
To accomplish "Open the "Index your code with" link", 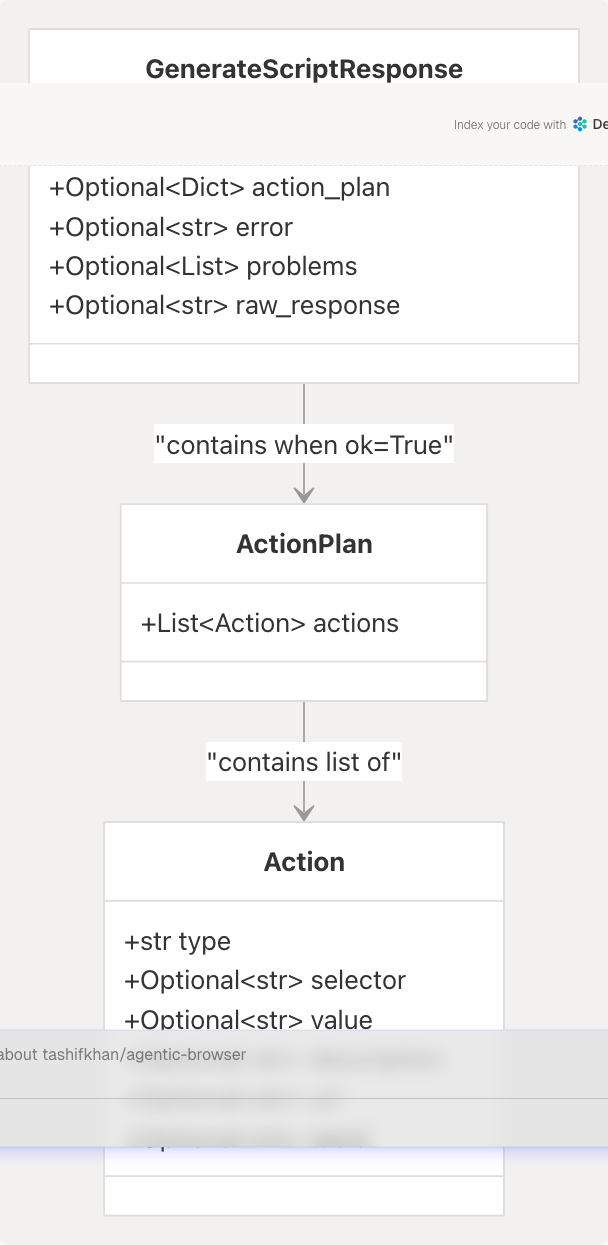I will (510, 125).
